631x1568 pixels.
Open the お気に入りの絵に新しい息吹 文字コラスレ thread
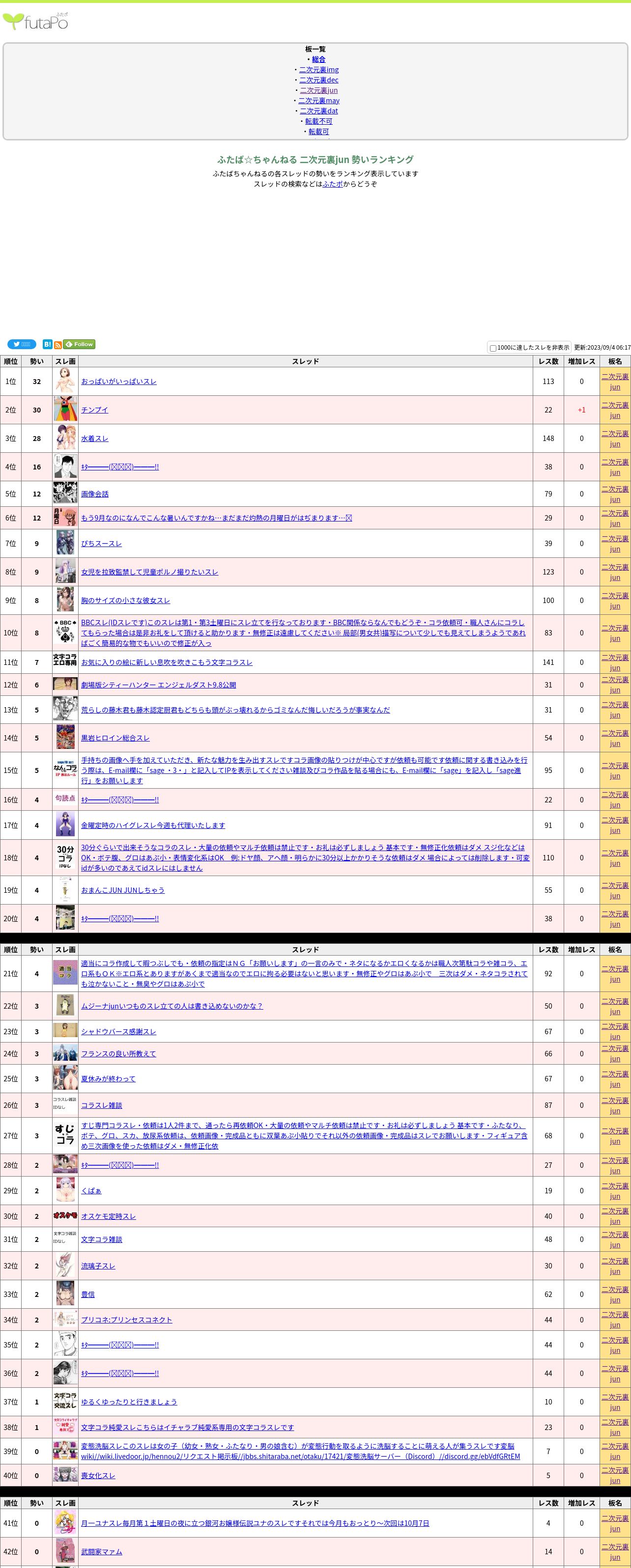166,662
